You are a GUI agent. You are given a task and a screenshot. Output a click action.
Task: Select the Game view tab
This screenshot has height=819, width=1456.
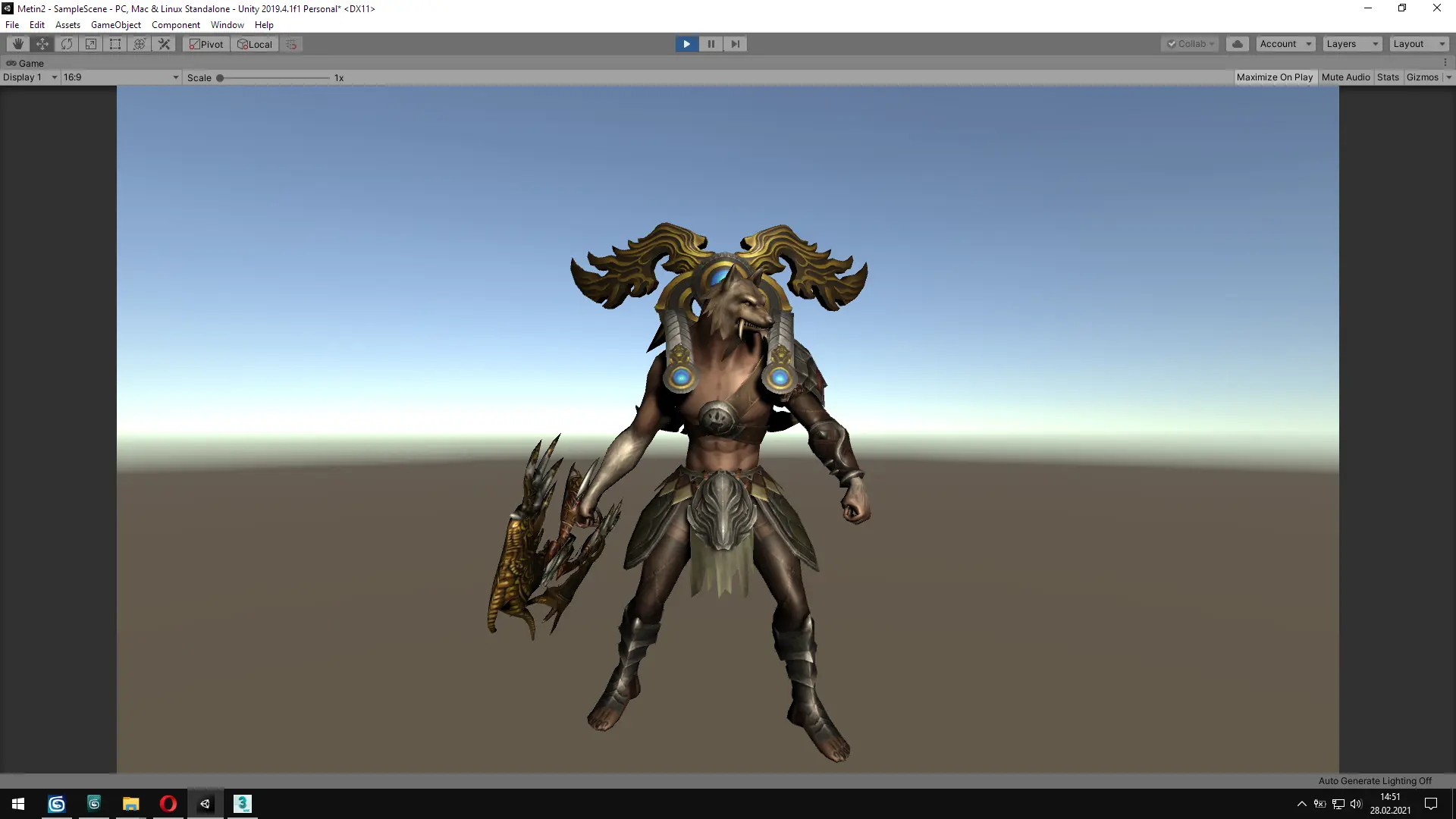[x=26, y=63]
